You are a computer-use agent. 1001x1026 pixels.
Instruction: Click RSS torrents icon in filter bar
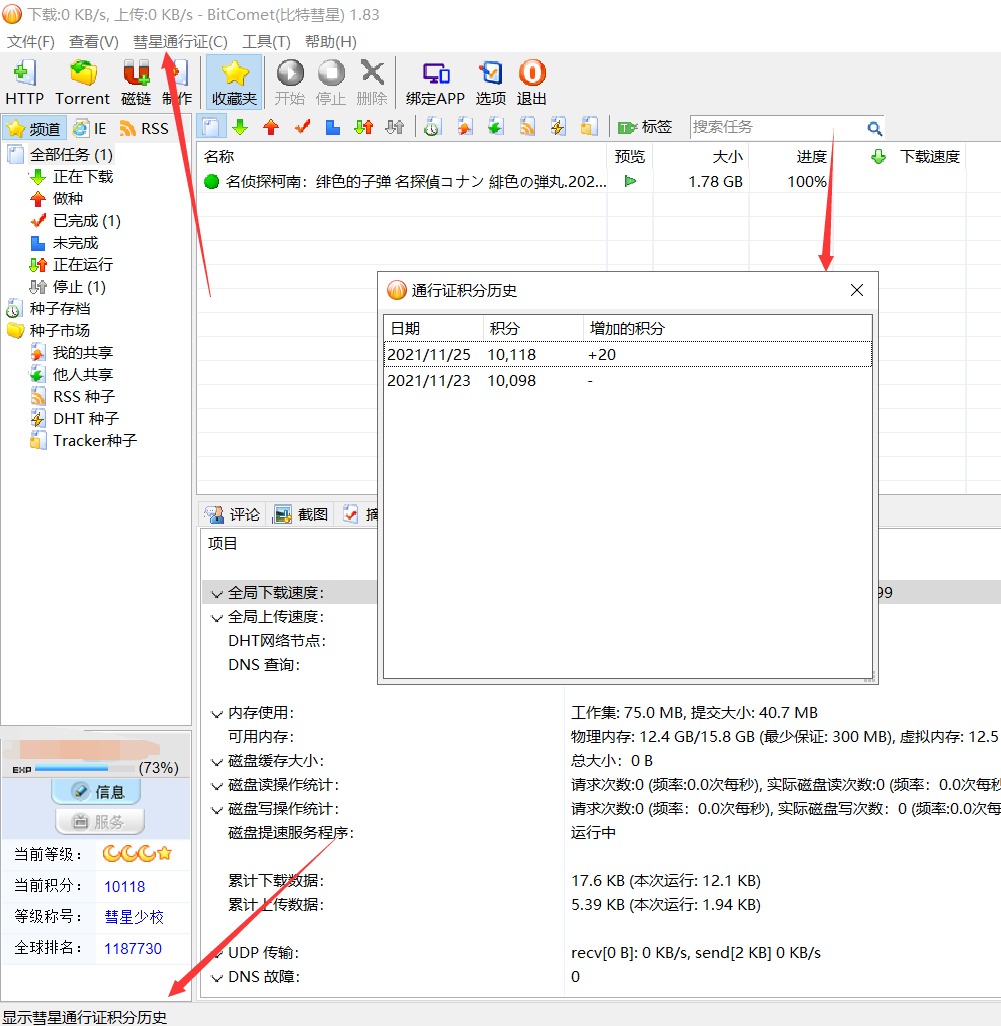[527, 127]
